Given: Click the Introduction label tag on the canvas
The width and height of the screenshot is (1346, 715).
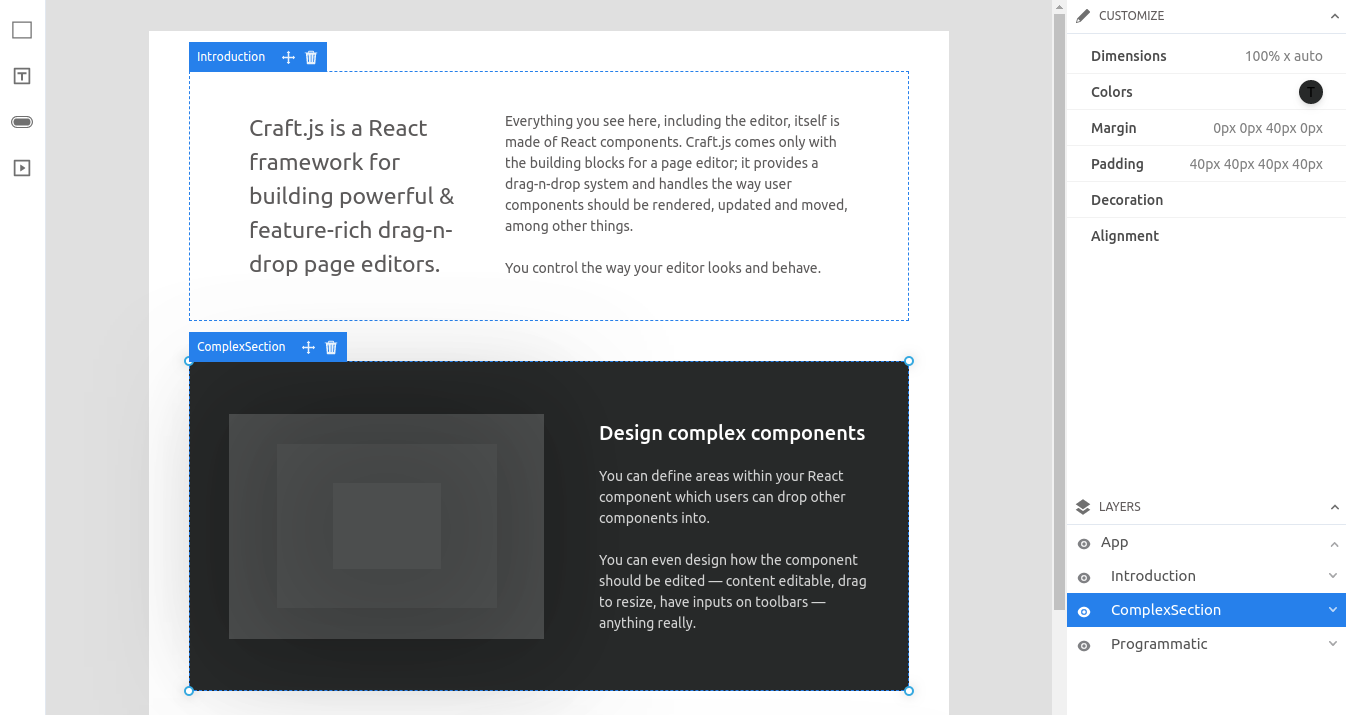Looking at the screenshot, I should [231, 57].
